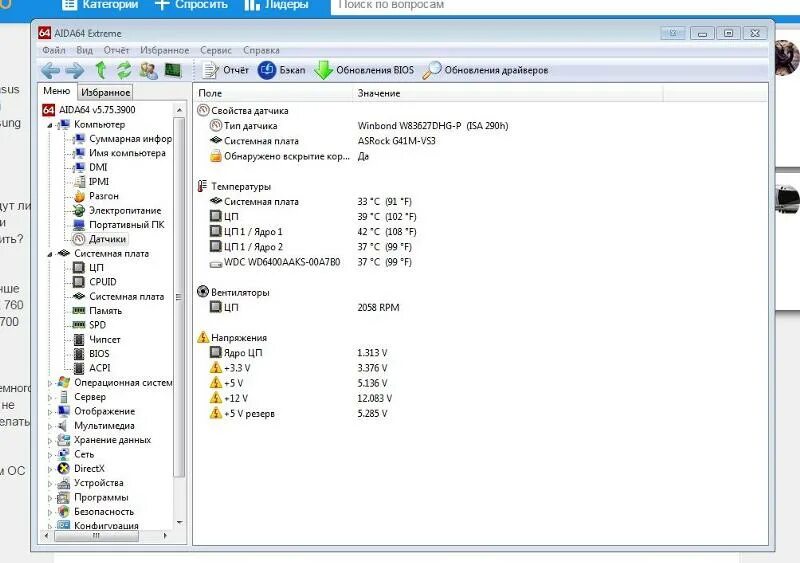This screenshot has height=563, width=800.
Task: Click the SPD icon in tree
Action: coord(79,325)
